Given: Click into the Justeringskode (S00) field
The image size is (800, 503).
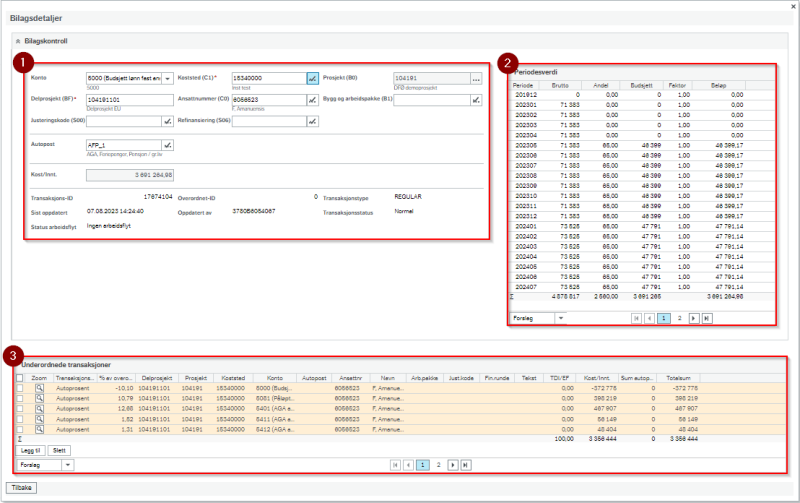Looking at the screenshot, I should coord(123,121).
